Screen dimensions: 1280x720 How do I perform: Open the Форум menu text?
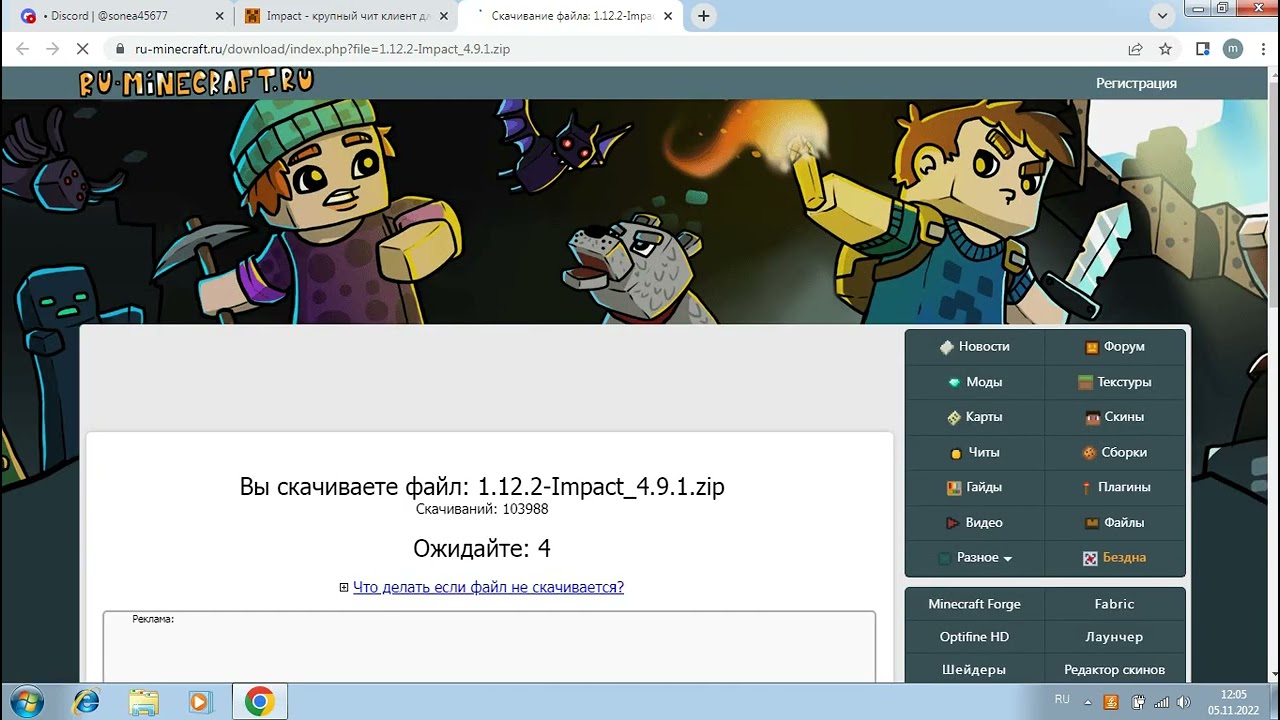1124,347
